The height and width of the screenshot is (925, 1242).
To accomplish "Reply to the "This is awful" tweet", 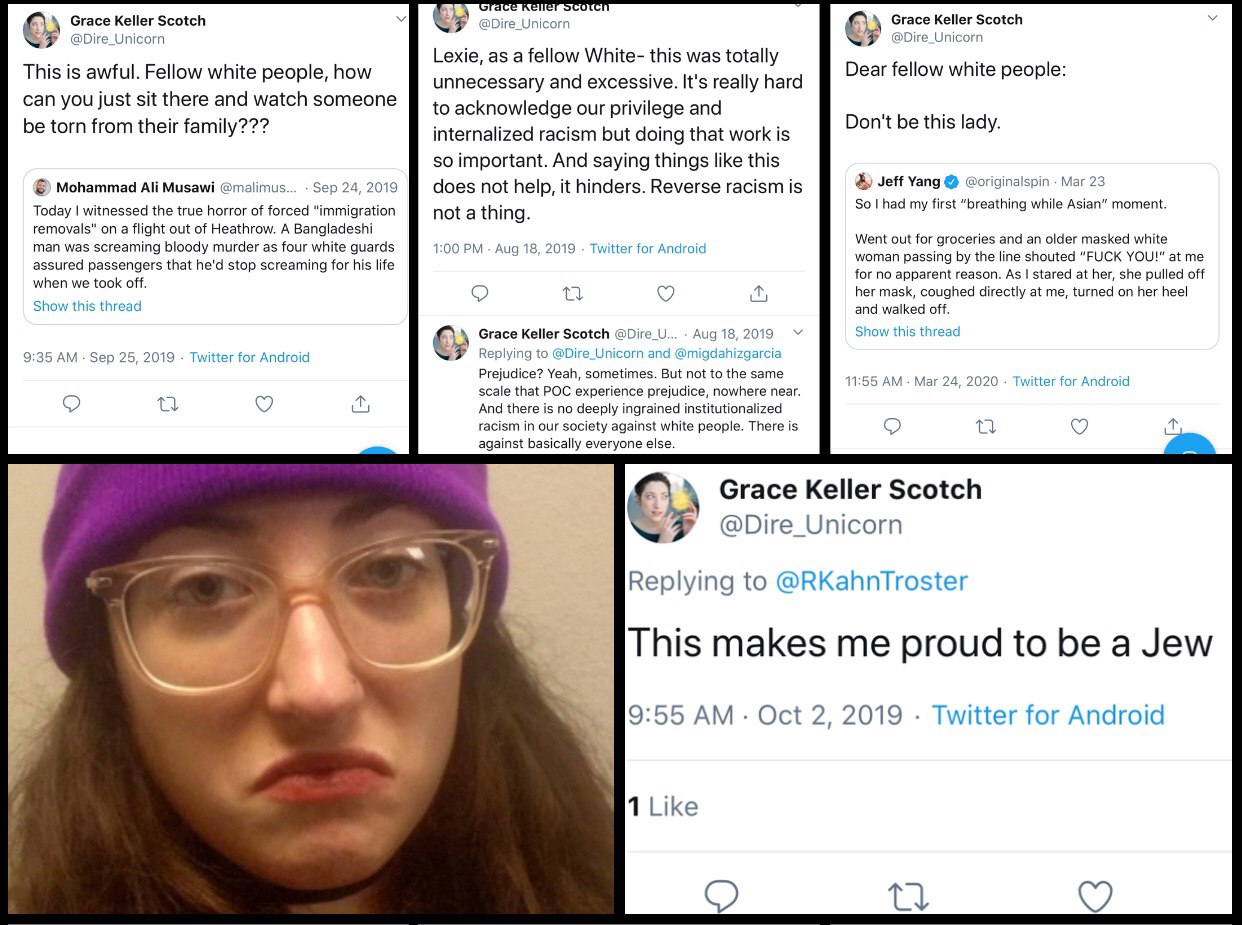I will (x=71, y=404).
